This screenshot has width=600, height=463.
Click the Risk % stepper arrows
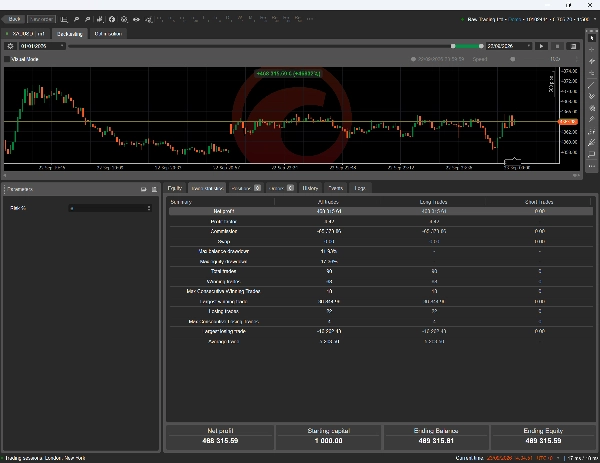coord(149,208)
